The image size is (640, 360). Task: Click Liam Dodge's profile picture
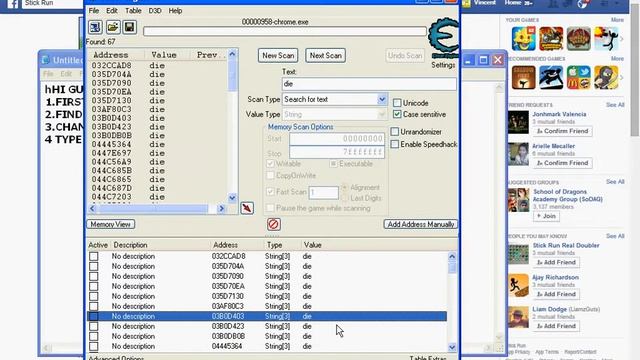[518, 317]
